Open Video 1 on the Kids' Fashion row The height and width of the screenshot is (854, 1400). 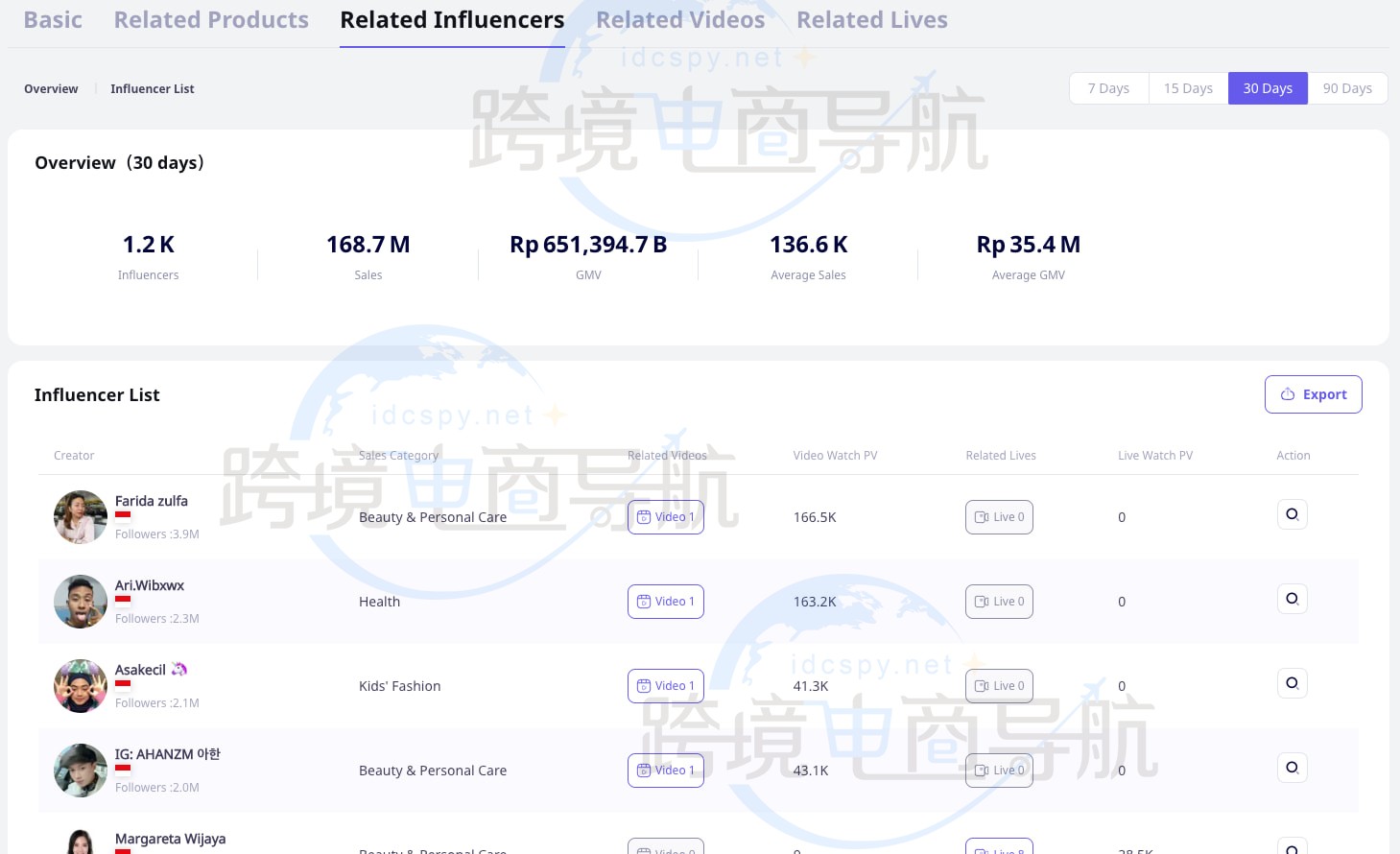click(x=665, y=685)
